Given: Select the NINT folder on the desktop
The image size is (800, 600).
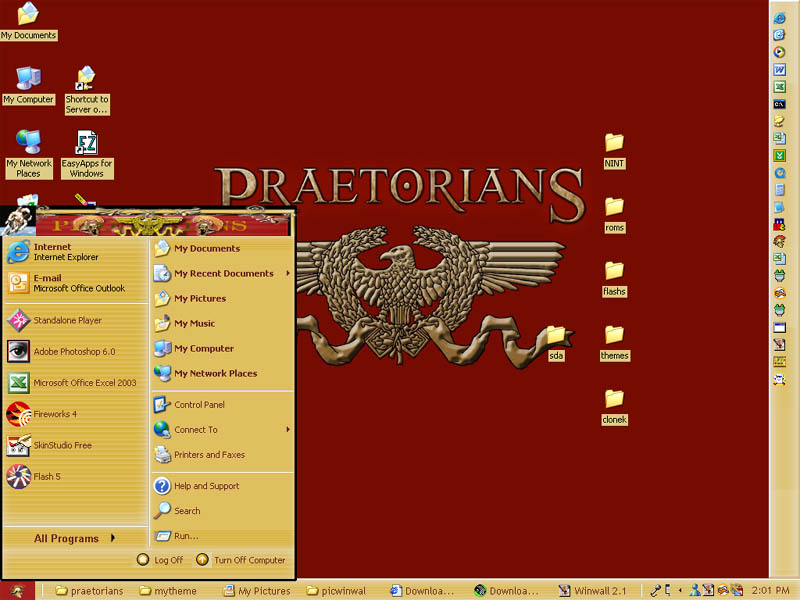Looking at the screenshot, I should [614, 151].
